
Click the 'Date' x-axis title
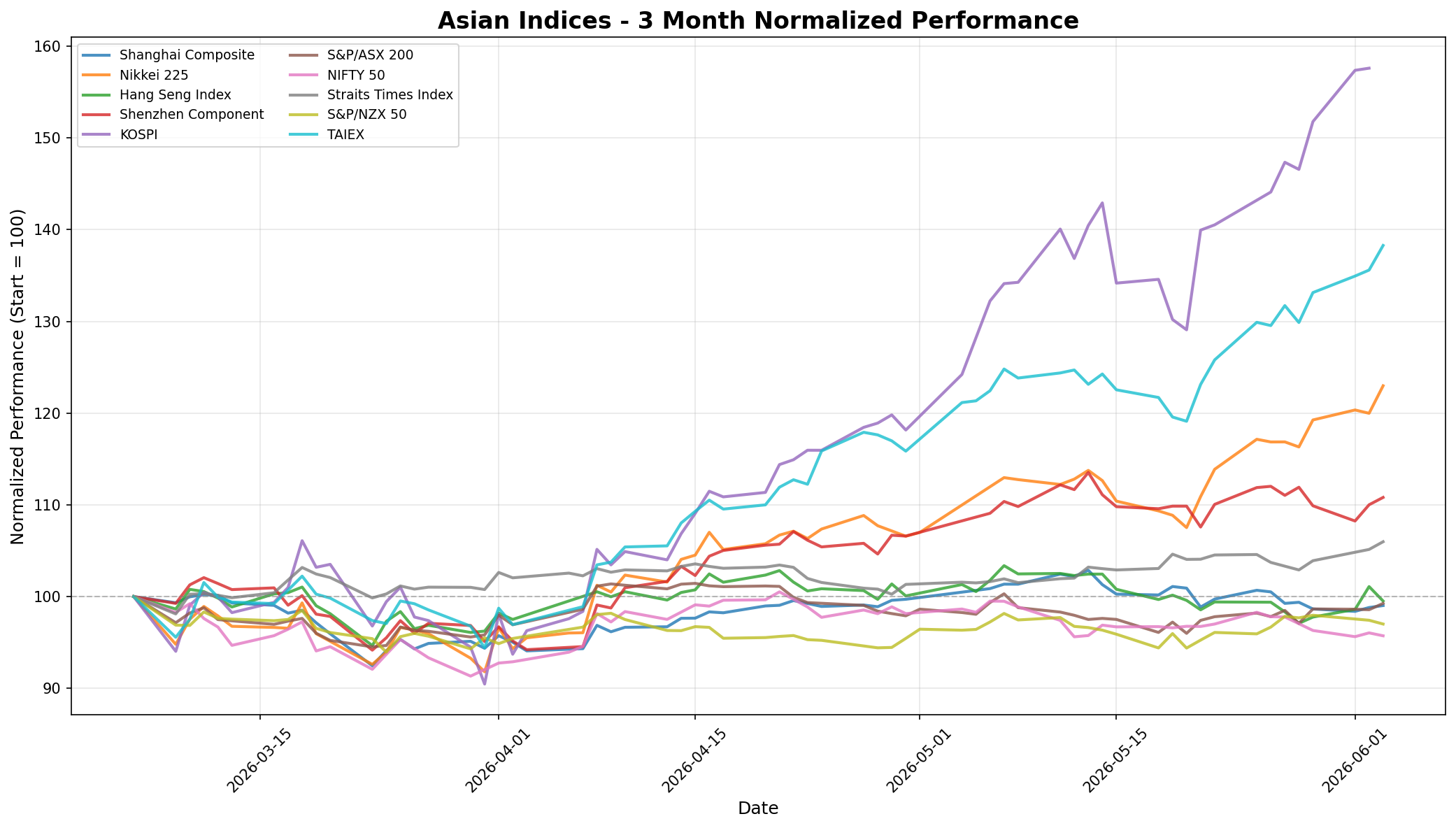pos(758,809)
